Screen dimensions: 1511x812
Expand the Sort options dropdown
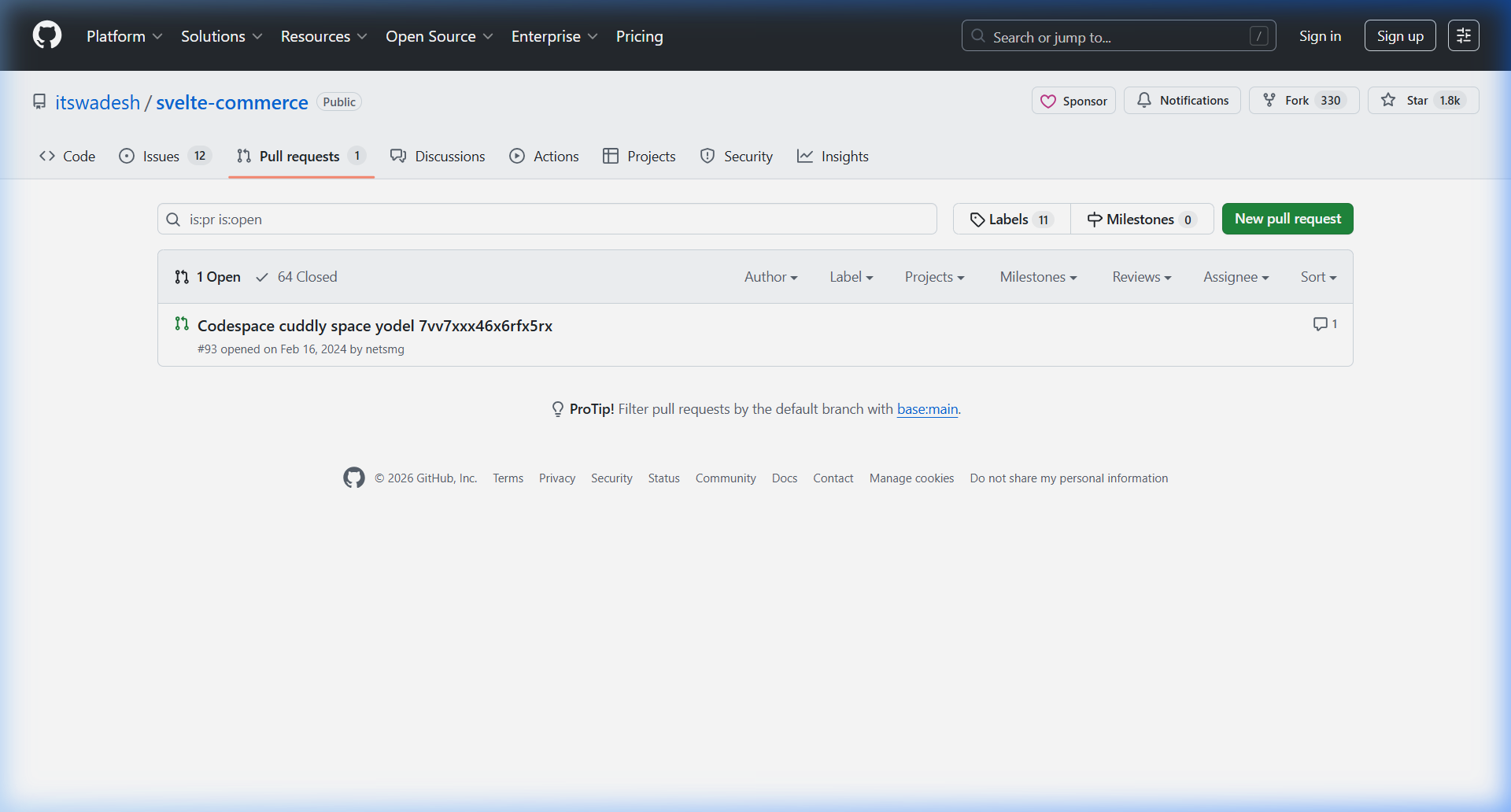click(1317, 276)
